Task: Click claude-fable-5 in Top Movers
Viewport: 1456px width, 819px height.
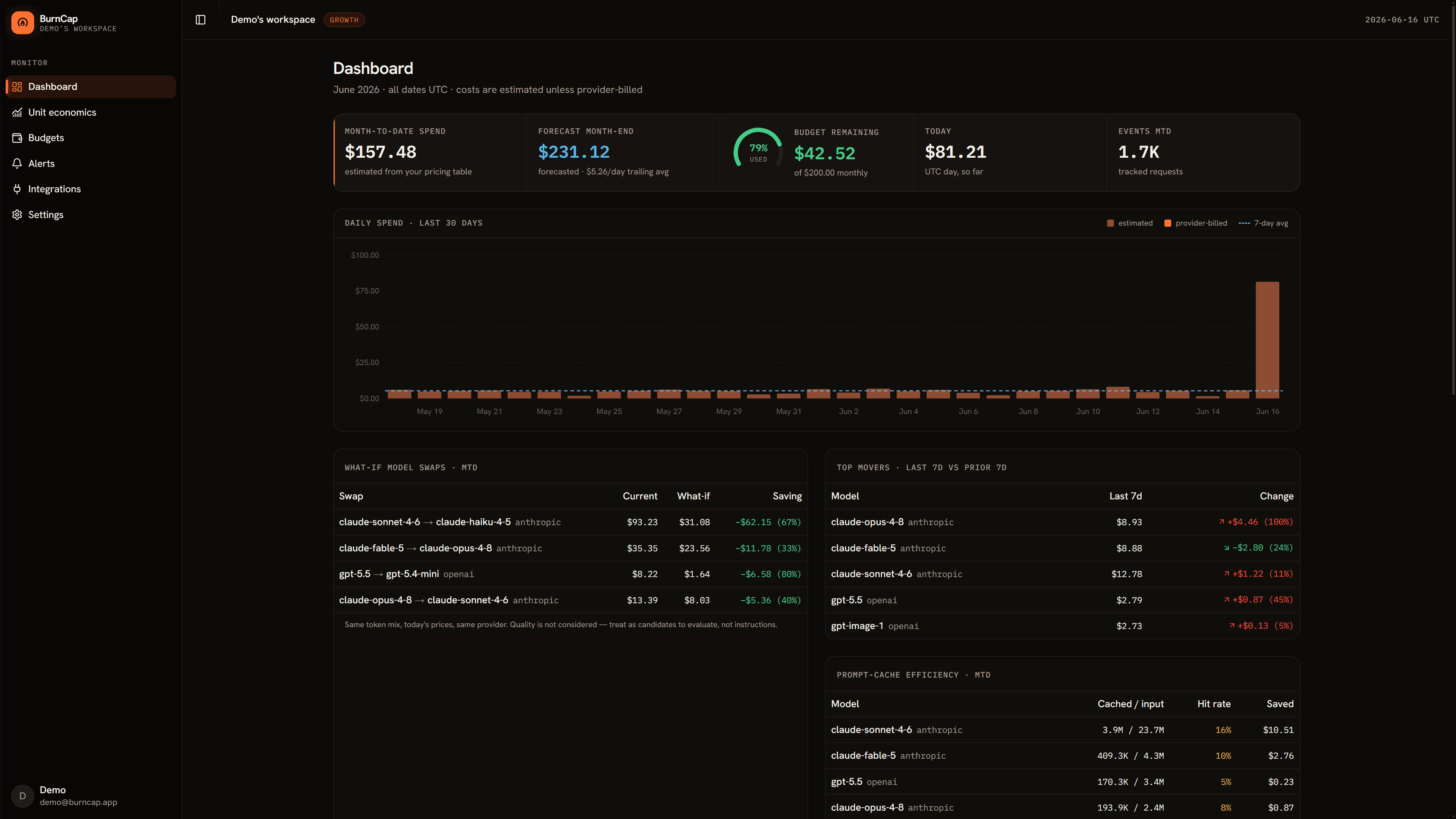Action: (863, 548)
